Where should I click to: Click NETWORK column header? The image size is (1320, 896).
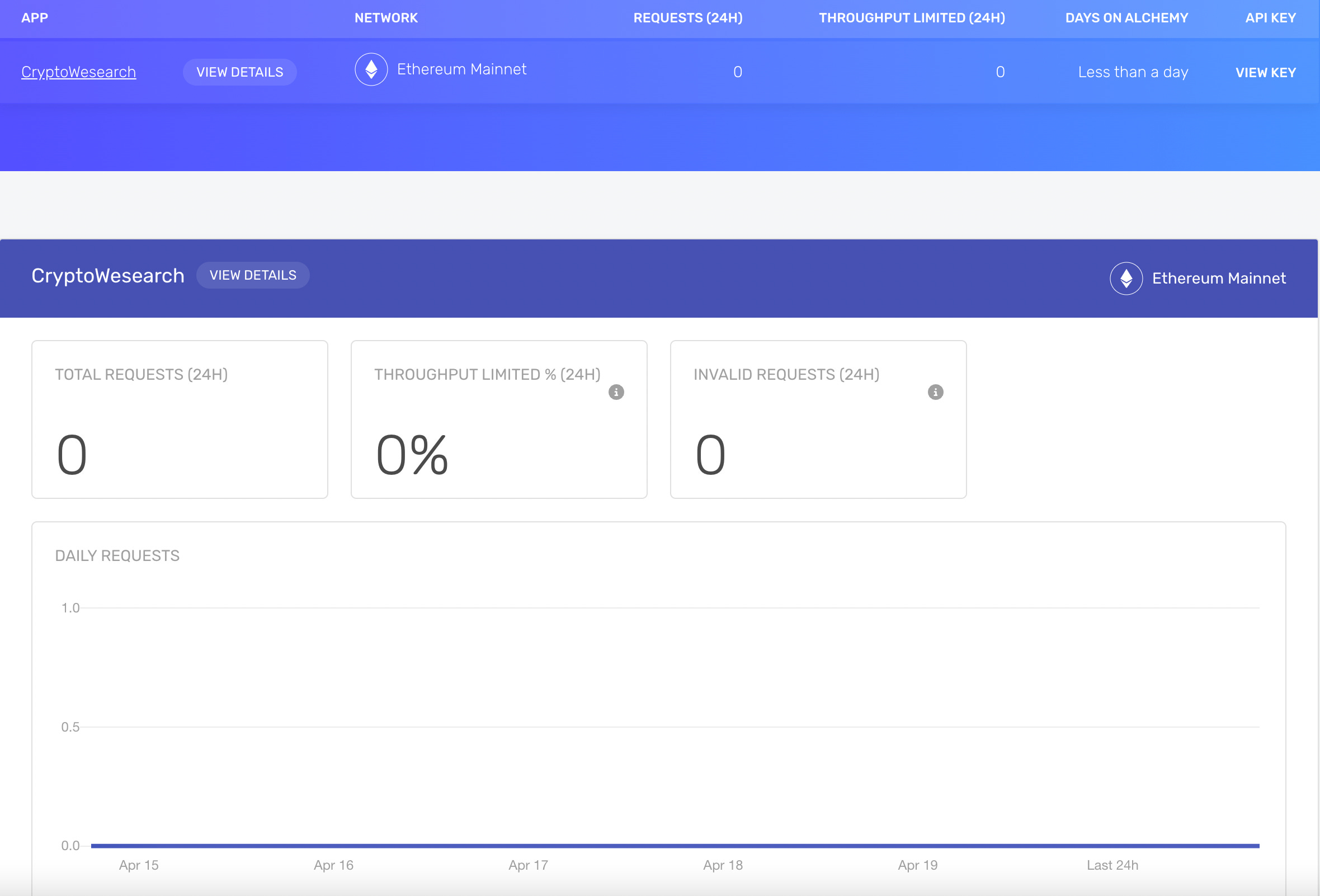click(386, 17)
